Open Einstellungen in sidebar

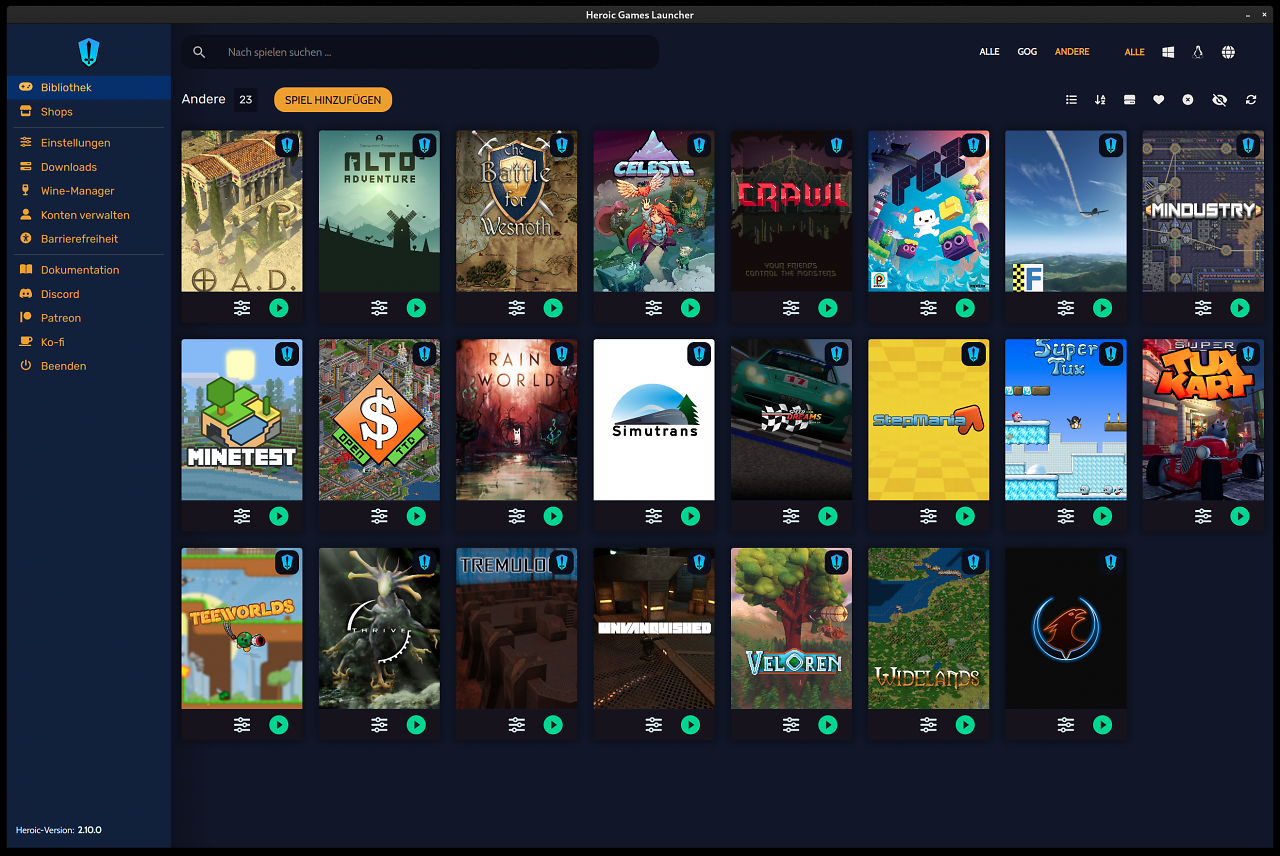click(x=89, y=143)
